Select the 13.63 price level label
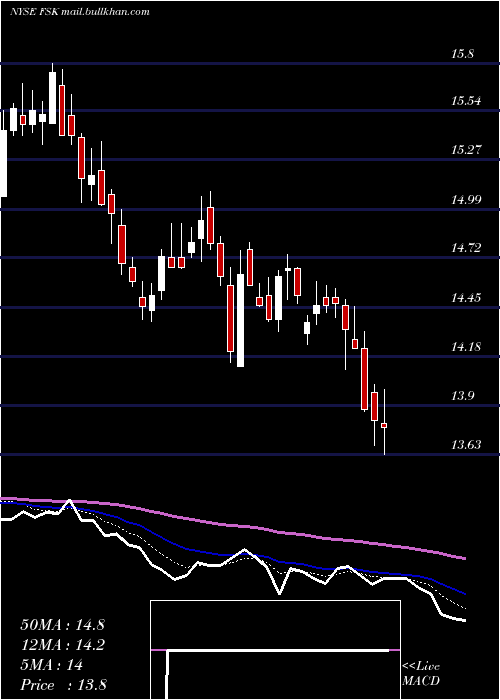The image size is (500, 700). pyautogui.click(x=466, y=445)
